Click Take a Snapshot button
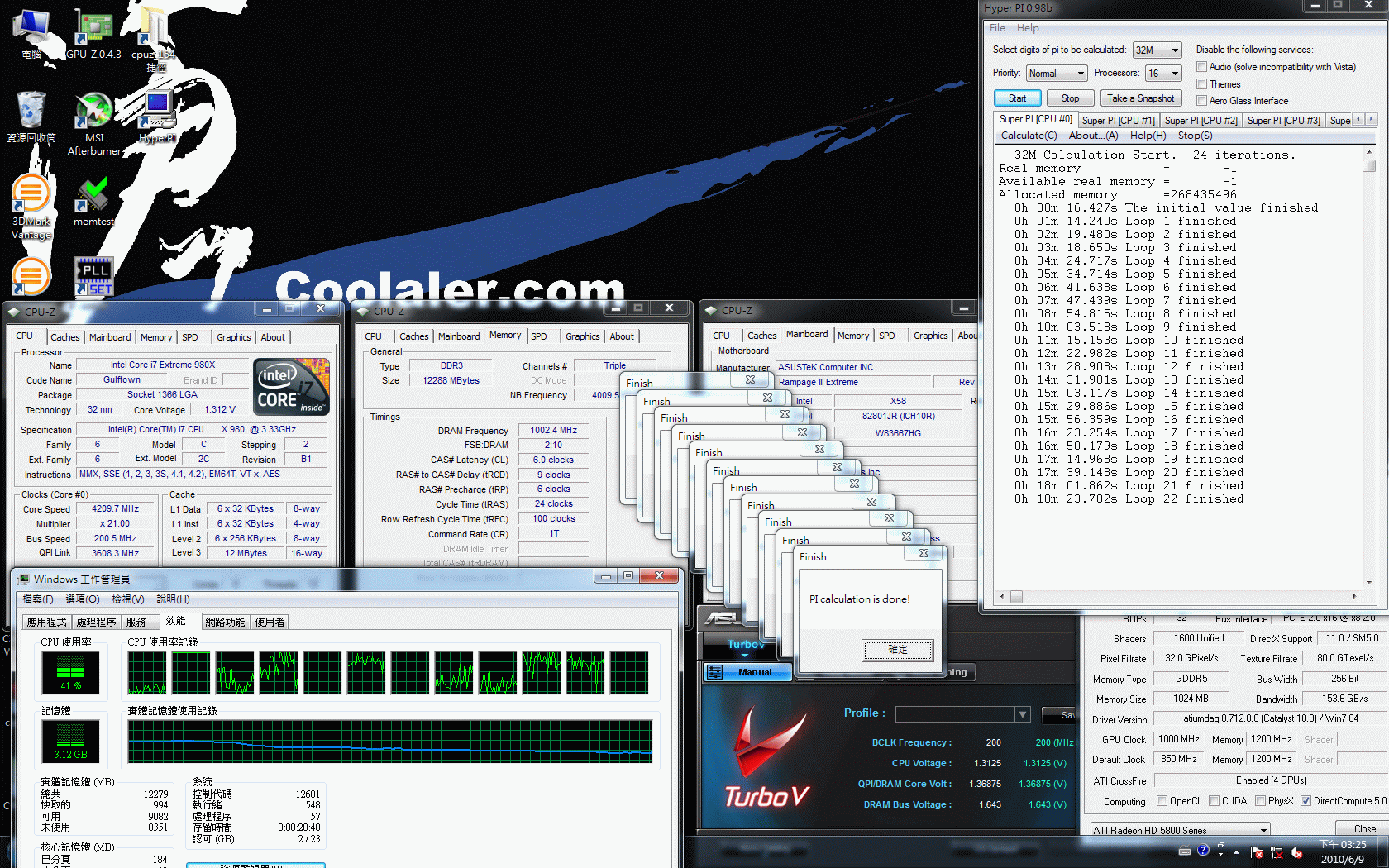Viewport: 1389px width, 868px height. (1140, 98)
